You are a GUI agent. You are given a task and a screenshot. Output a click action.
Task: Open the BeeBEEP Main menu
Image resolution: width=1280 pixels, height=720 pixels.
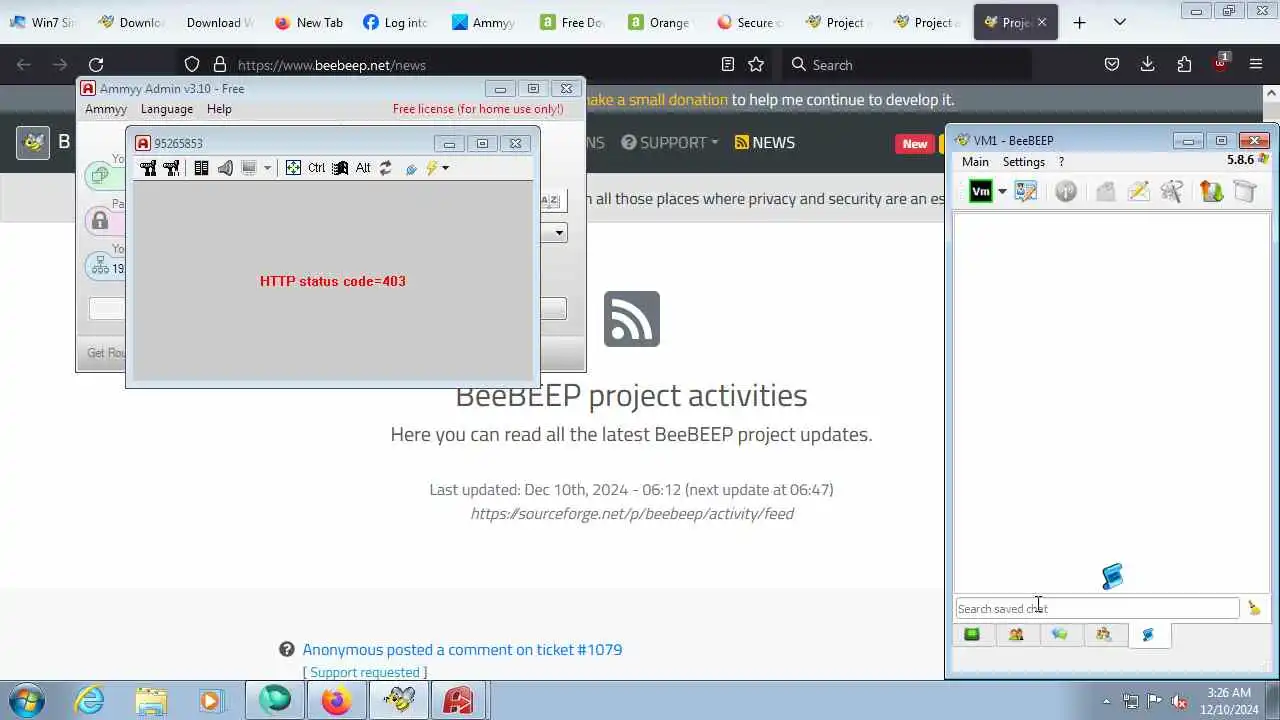click(x=975, y=162)
